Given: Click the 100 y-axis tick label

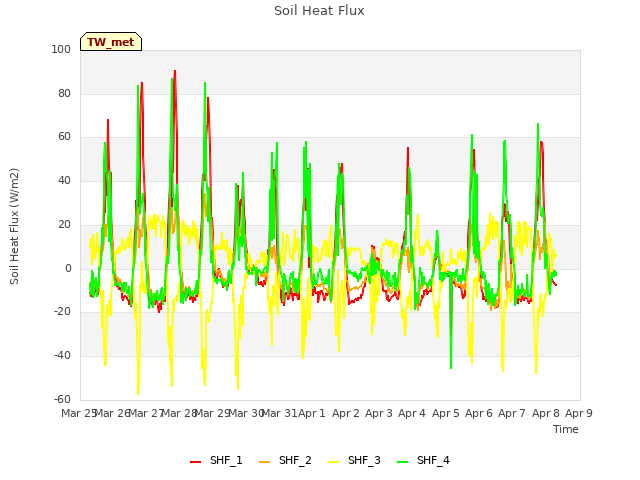Looking at the screenshot, I should [x=61, y=50].
